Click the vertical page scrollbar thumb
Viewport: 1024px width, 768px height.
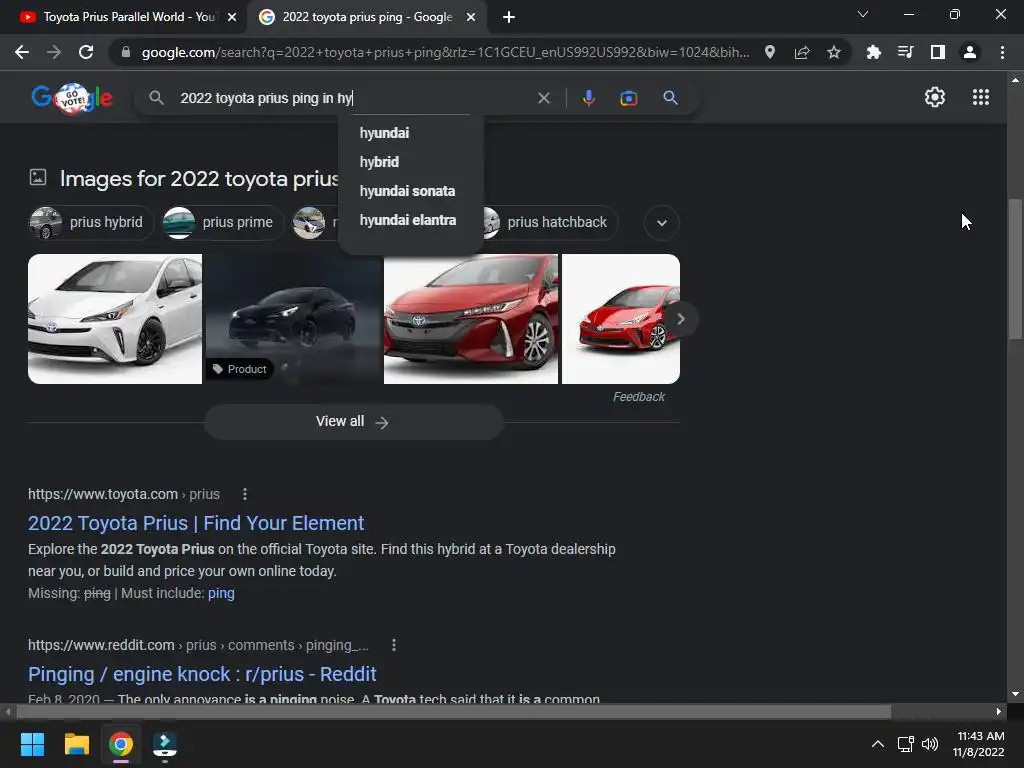tap(1015, 268)
